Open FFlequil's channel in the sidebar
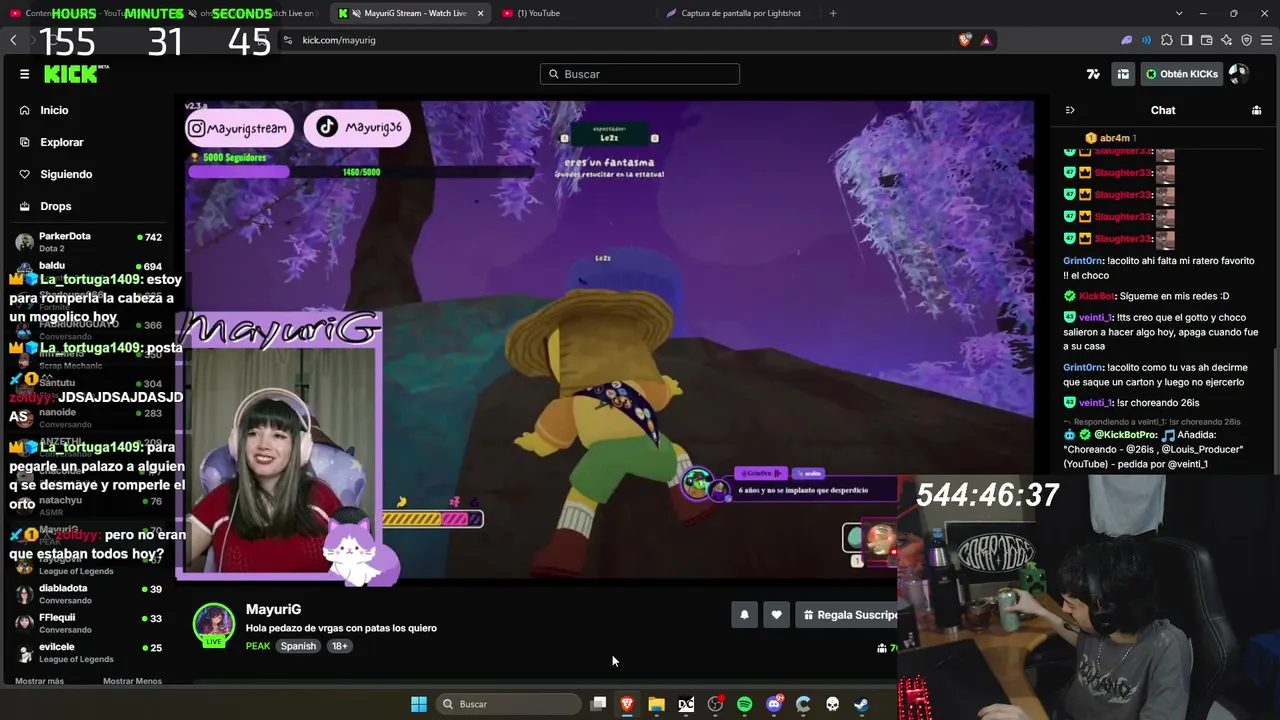 tap(88, 623)
